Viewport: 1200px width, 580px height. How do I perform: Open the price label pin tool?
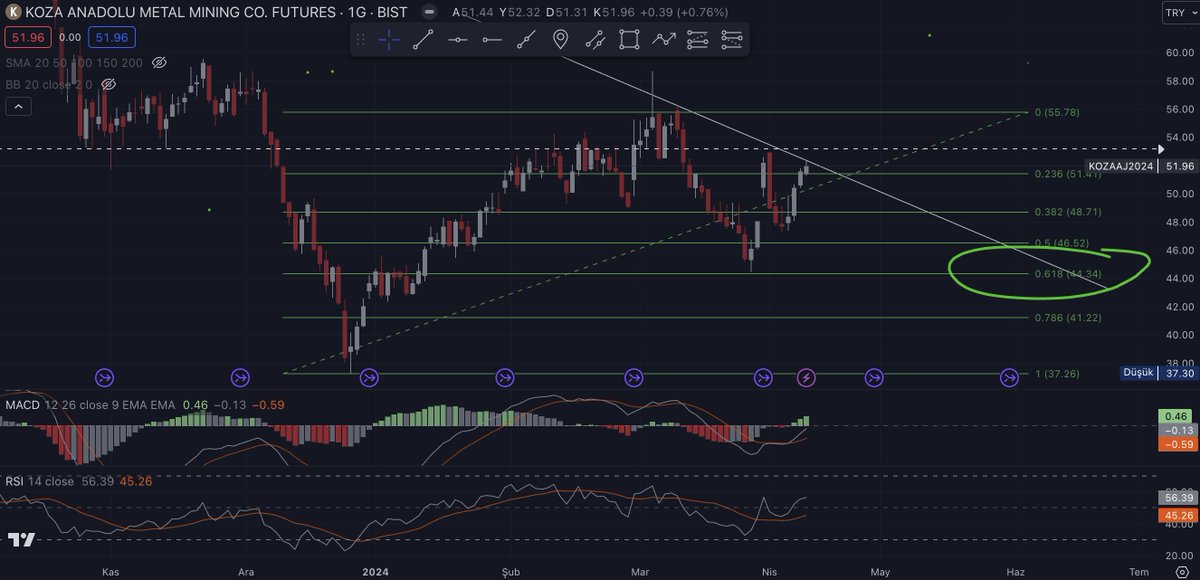[560, 39]
